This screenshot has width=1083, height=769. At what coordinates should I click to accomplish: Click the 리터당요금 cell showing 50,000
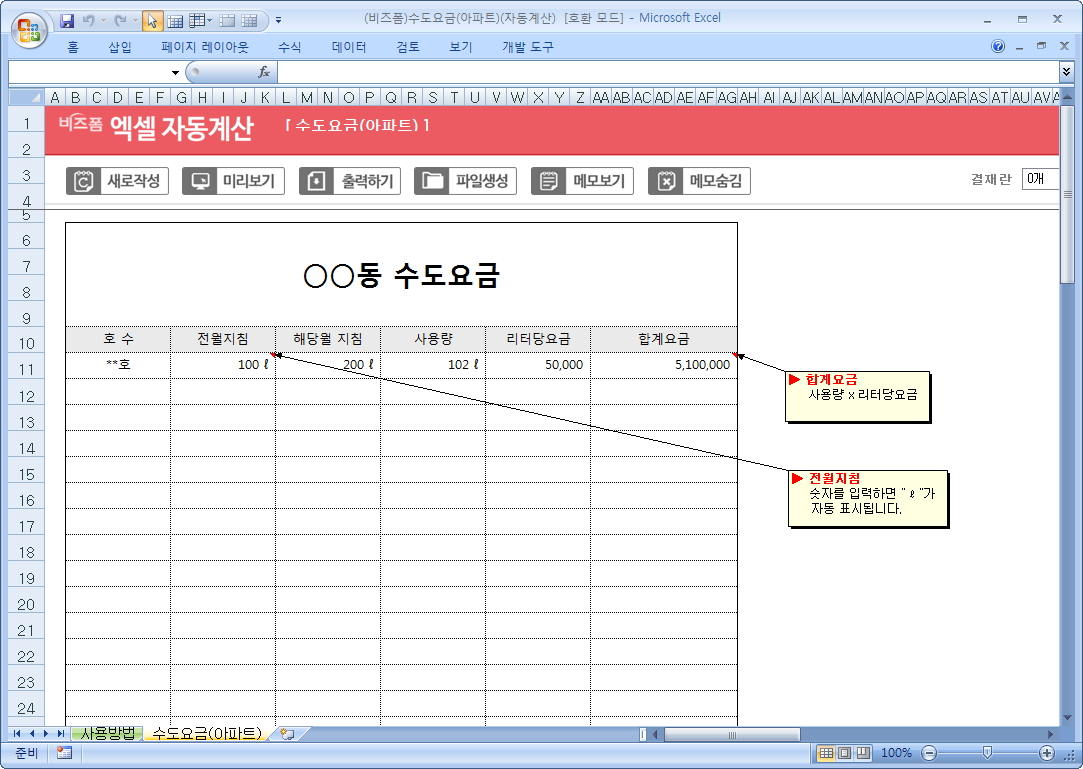click(x=537, y=365)
